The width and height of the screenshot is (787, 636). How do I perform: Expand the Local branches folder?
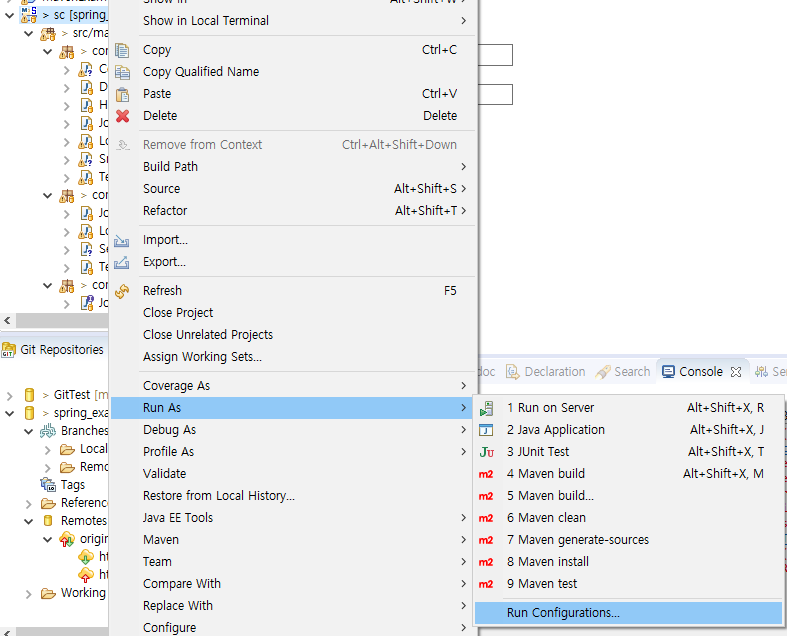[48, 450]
